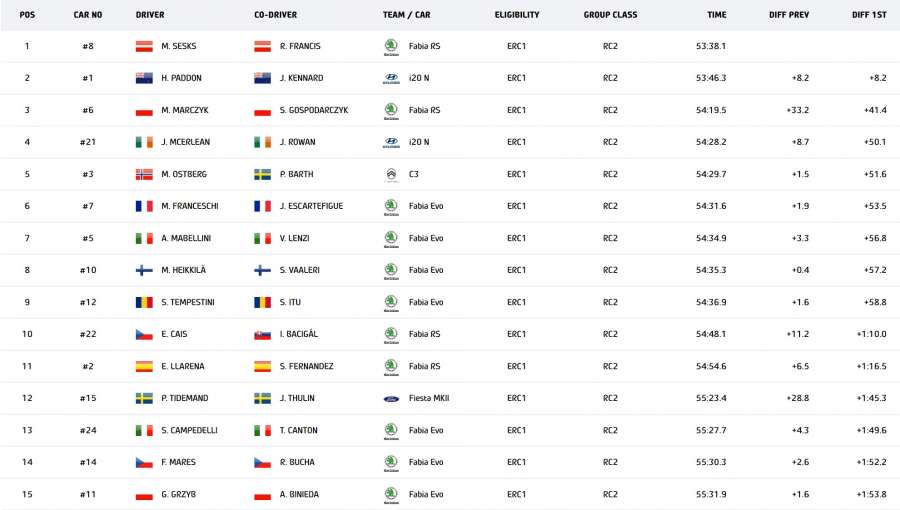Click Spanish flag beside E. LLARENA
The width and height of the screenshot is (900, 510).
(x=143, y=366)
